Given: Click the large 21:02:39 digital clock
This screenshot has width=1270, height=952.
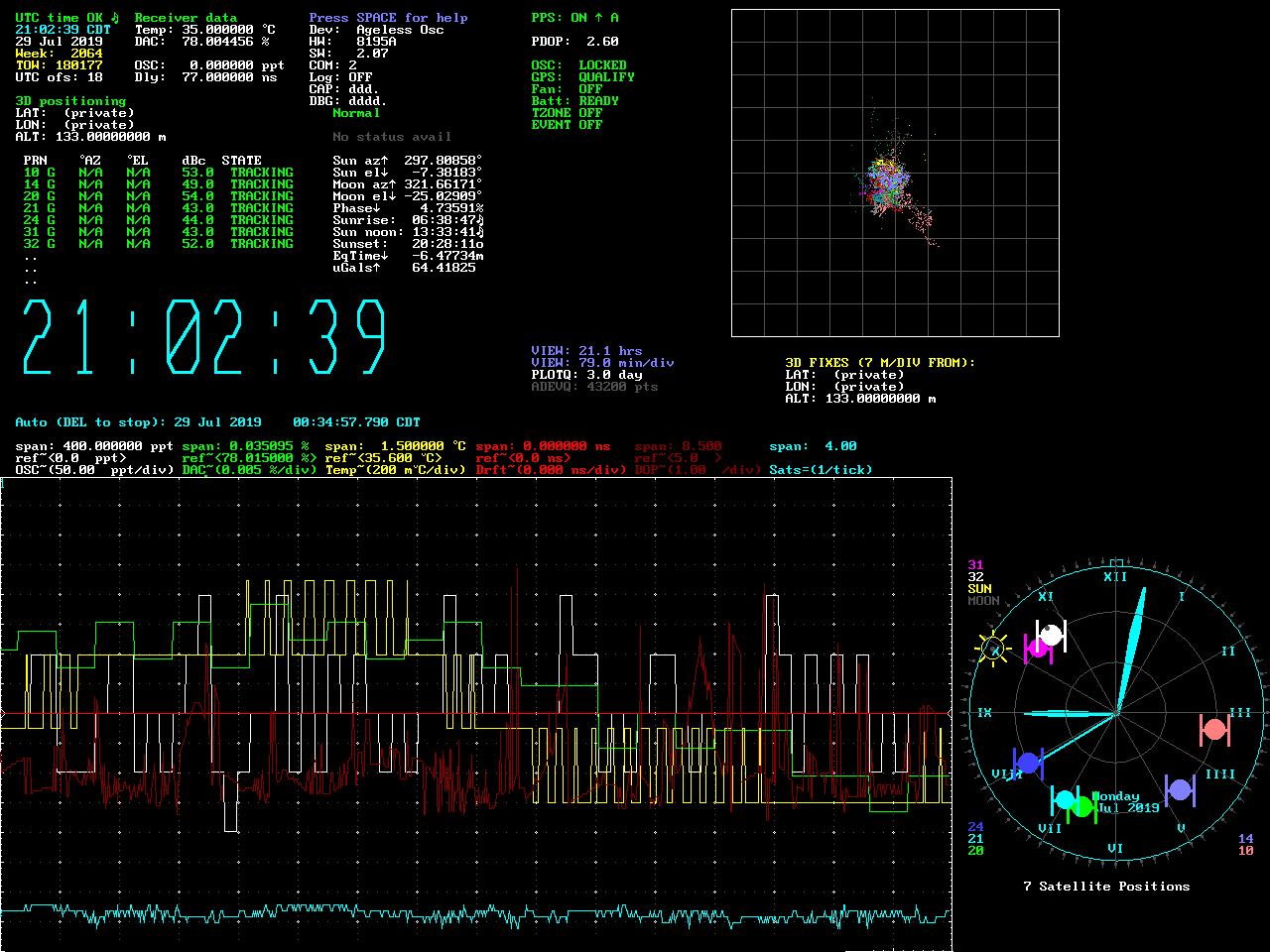Looking at the screenshot, I should click(204, 337).
